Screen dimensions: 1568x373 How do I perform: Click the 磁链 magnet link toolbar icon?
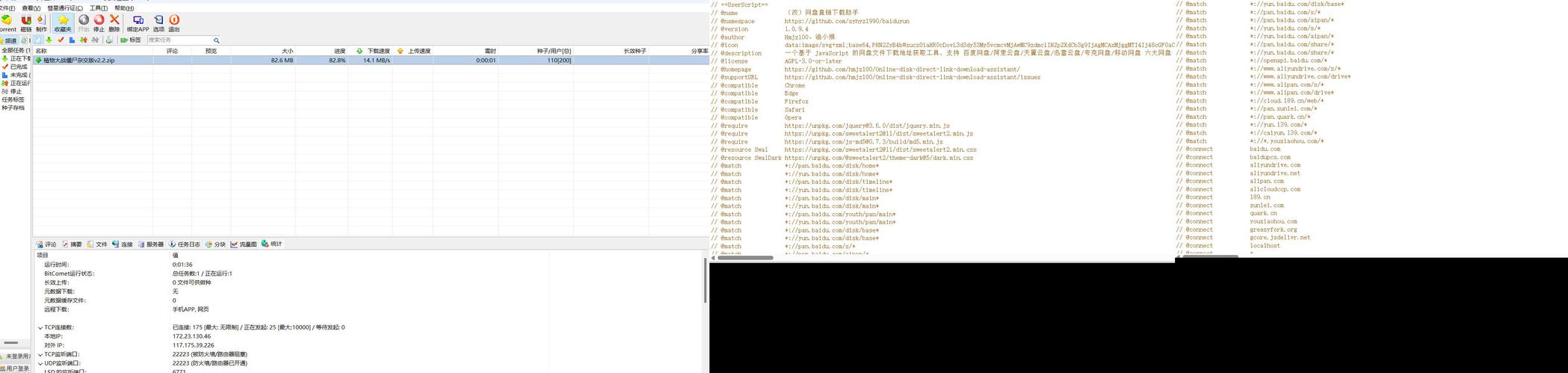[x=25, y=23]
